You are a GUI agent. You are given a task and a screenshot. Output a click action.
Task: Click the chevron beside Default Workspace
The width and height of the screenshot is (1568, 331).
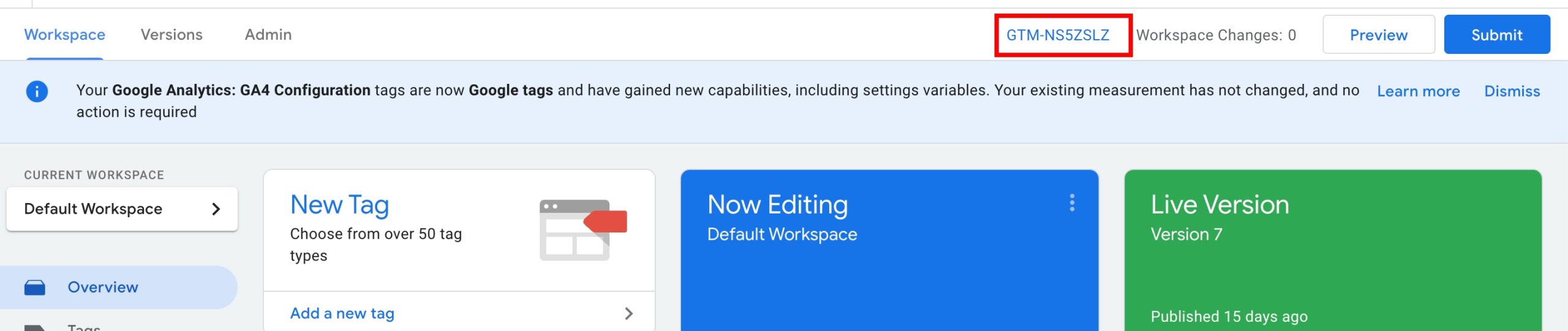(216, 209)
